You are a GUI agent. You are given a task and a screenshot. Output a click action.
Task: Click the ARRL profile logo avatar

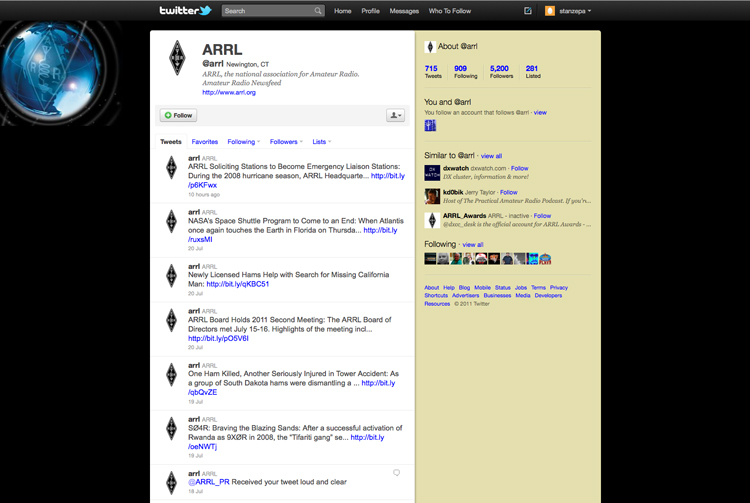[177, 59]
